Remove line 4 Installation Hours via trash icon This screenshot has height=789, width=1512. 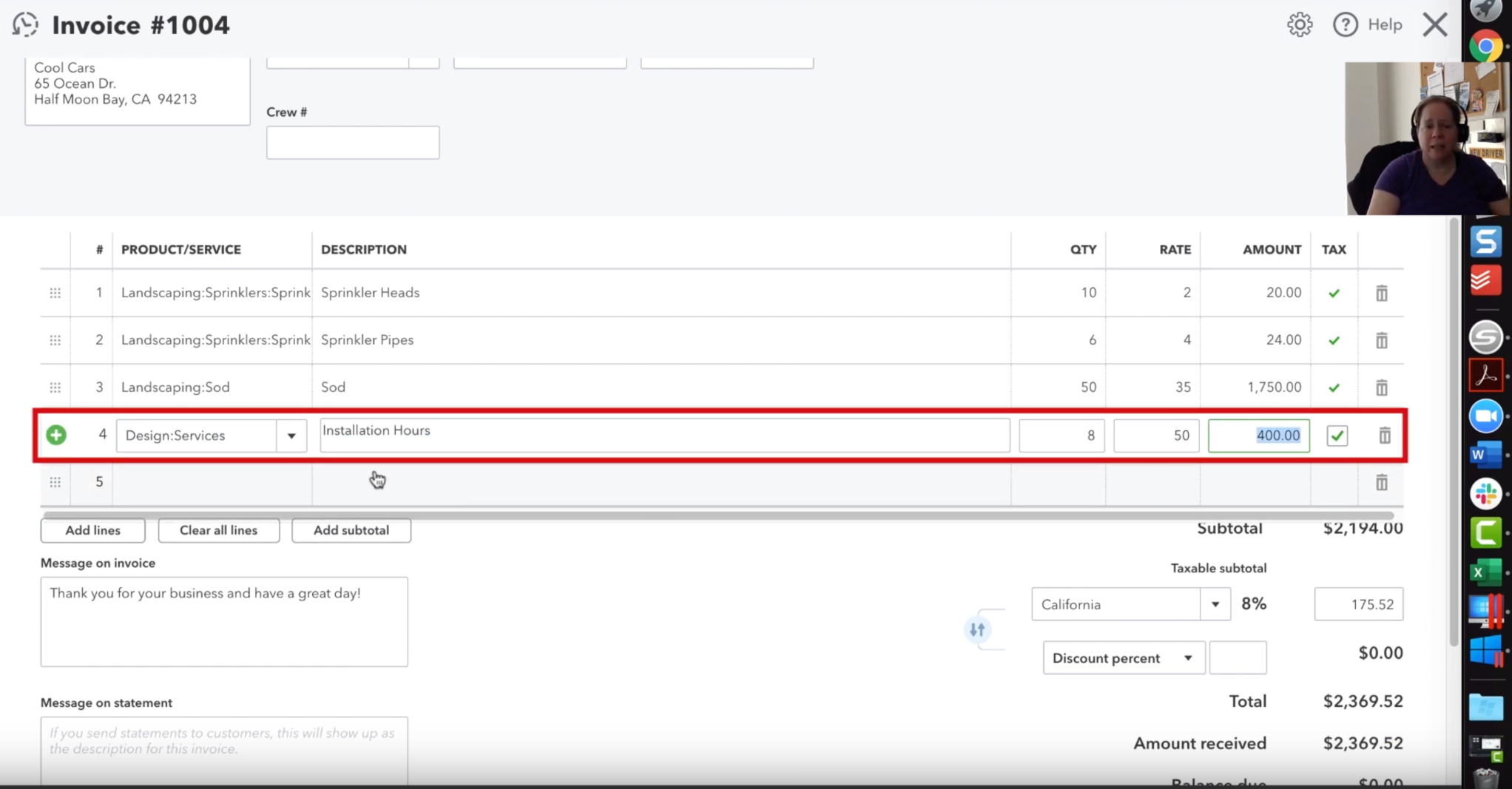[x=1384, y=436]
